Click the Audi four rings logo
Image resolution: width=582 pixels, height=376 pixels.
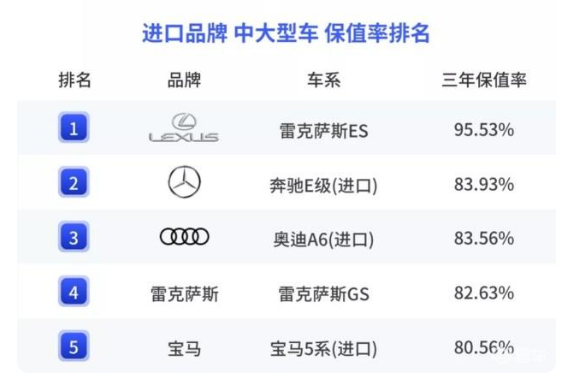coord(184,236)
